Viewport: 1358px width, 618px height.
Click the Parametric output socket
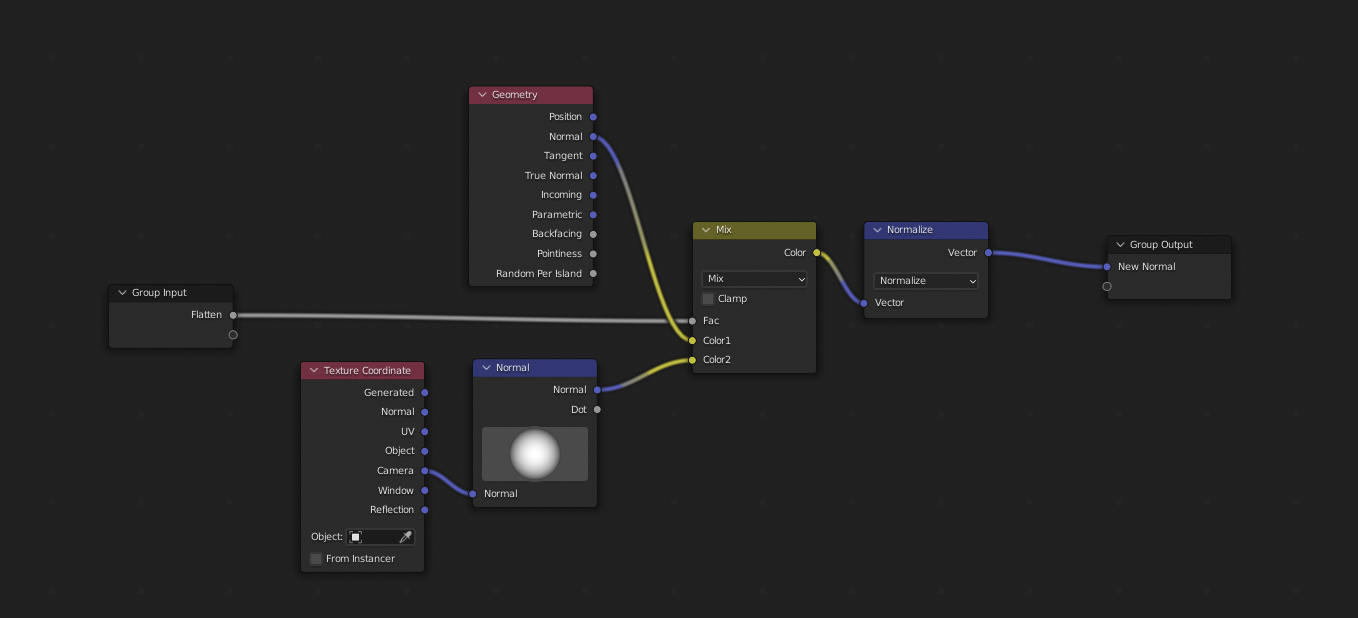(593, 215)
